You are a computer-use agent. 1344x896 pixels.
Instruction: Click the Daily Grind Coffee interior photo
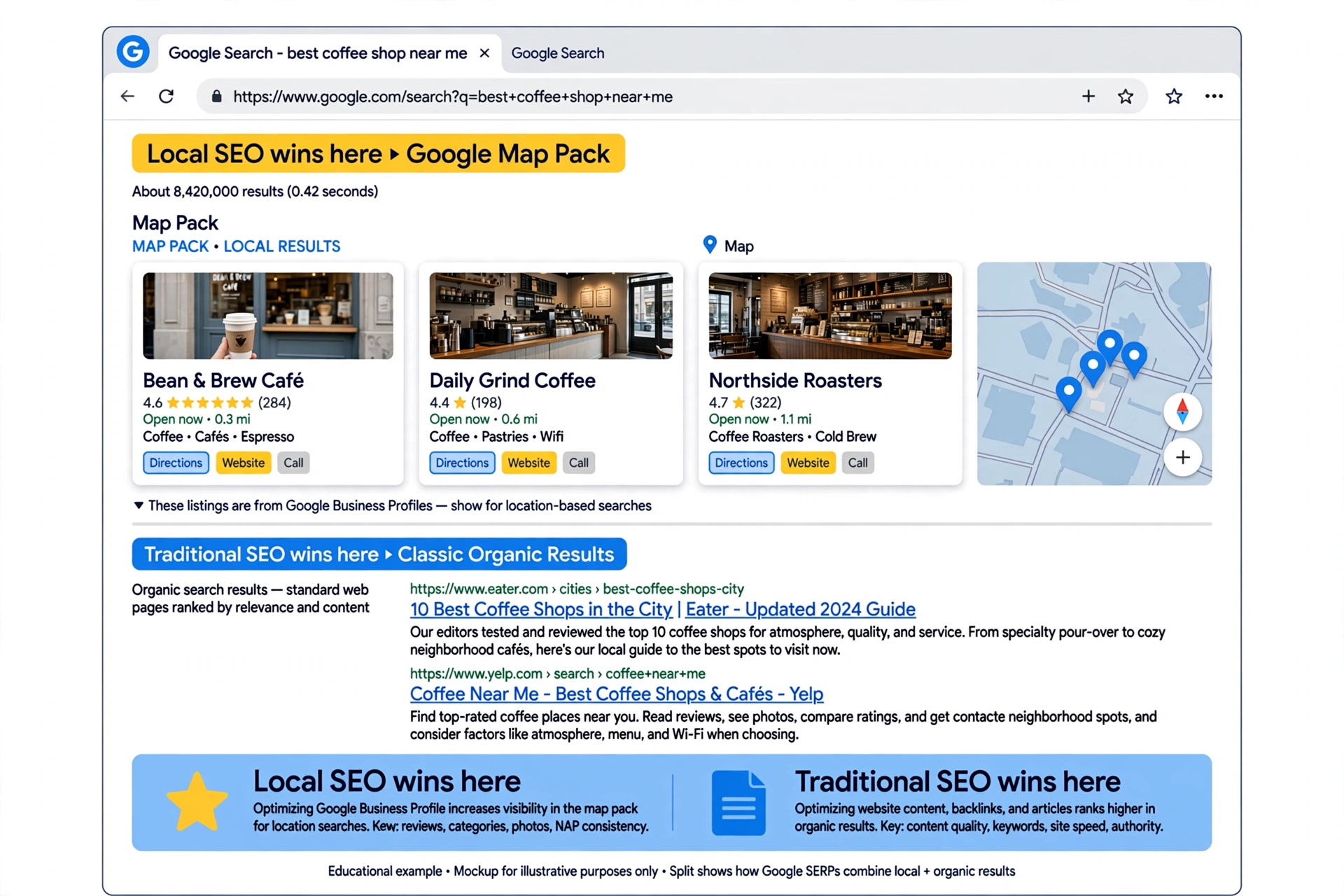pyautogui.click(x=551, y=316)
